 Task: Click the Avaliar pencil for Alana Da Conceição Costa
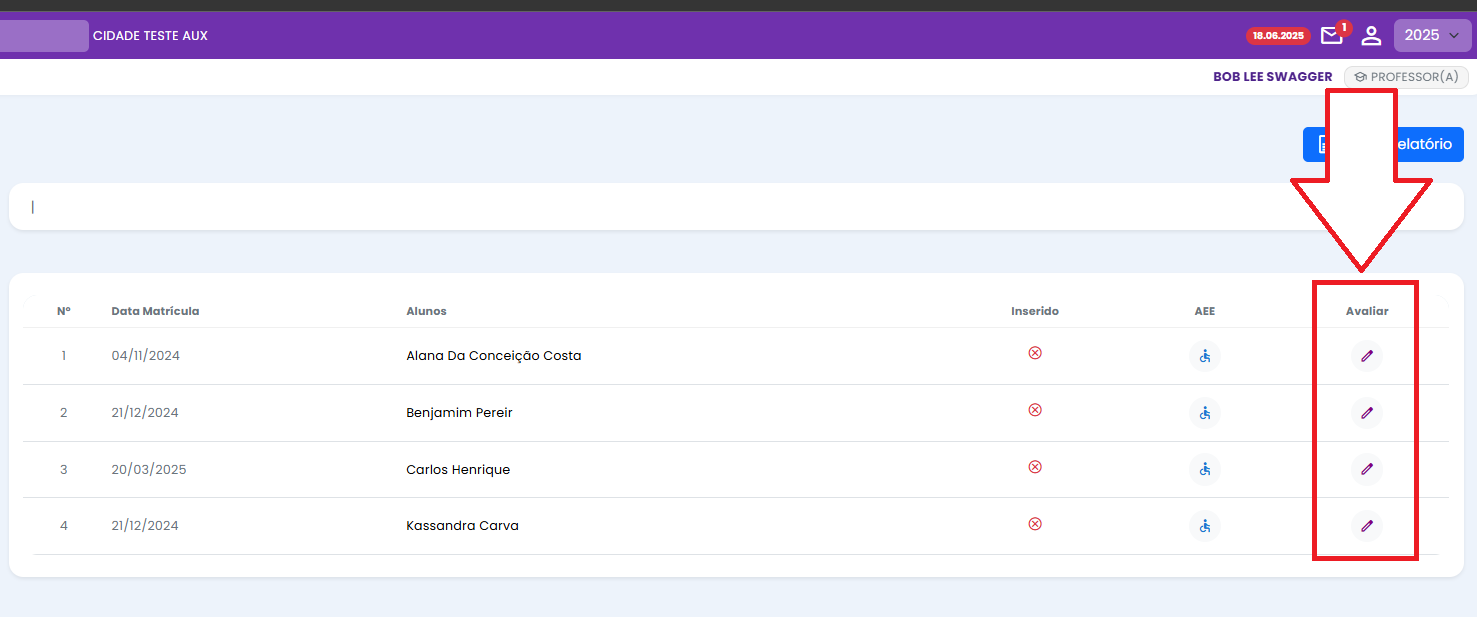point(1367,355)
